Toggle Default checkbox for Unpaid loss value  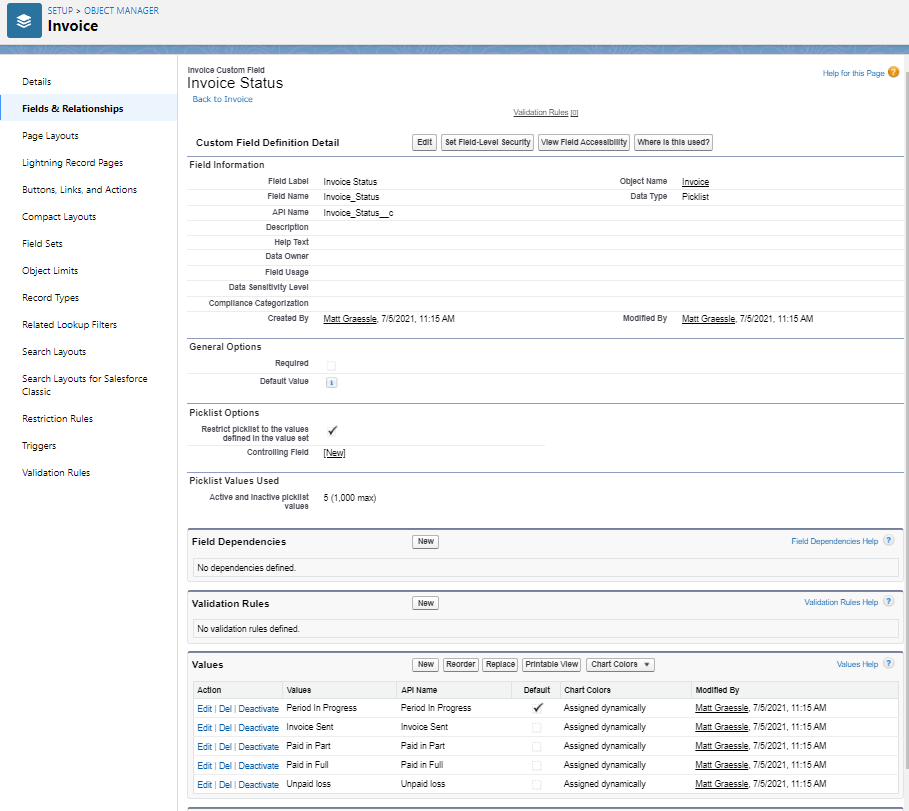coord(537,784)
